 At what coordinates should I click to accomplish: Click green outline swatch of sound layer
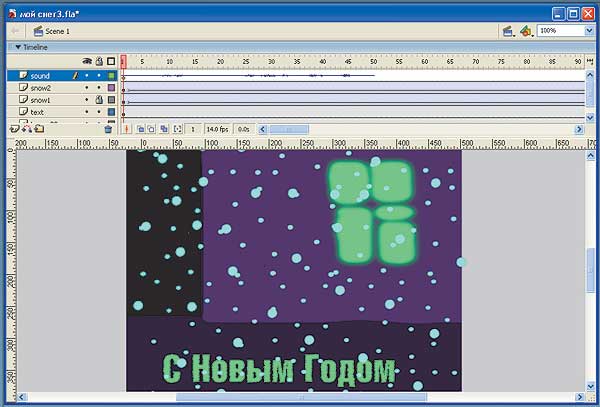[111, 76]
